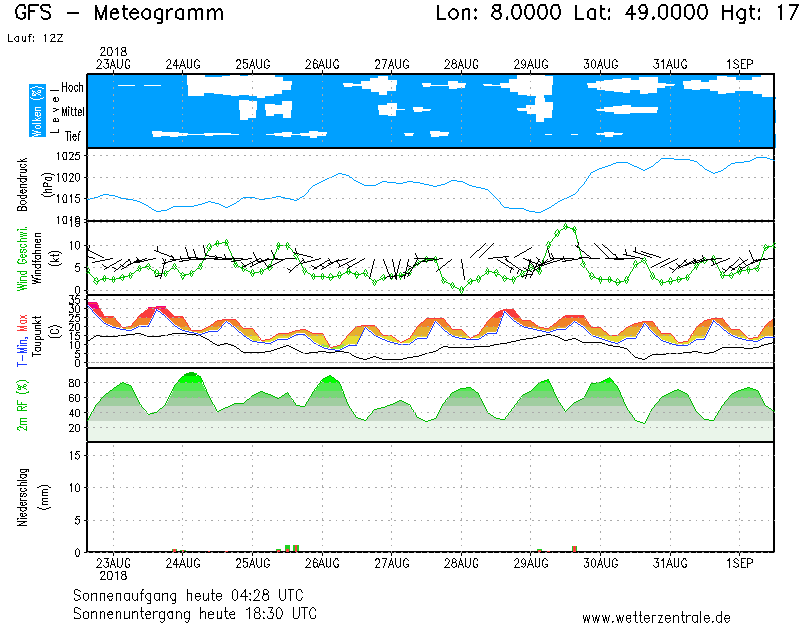Select the Mittel cloud level label
This screenshot has height=625, width=800.
click(x=70, y=111)
